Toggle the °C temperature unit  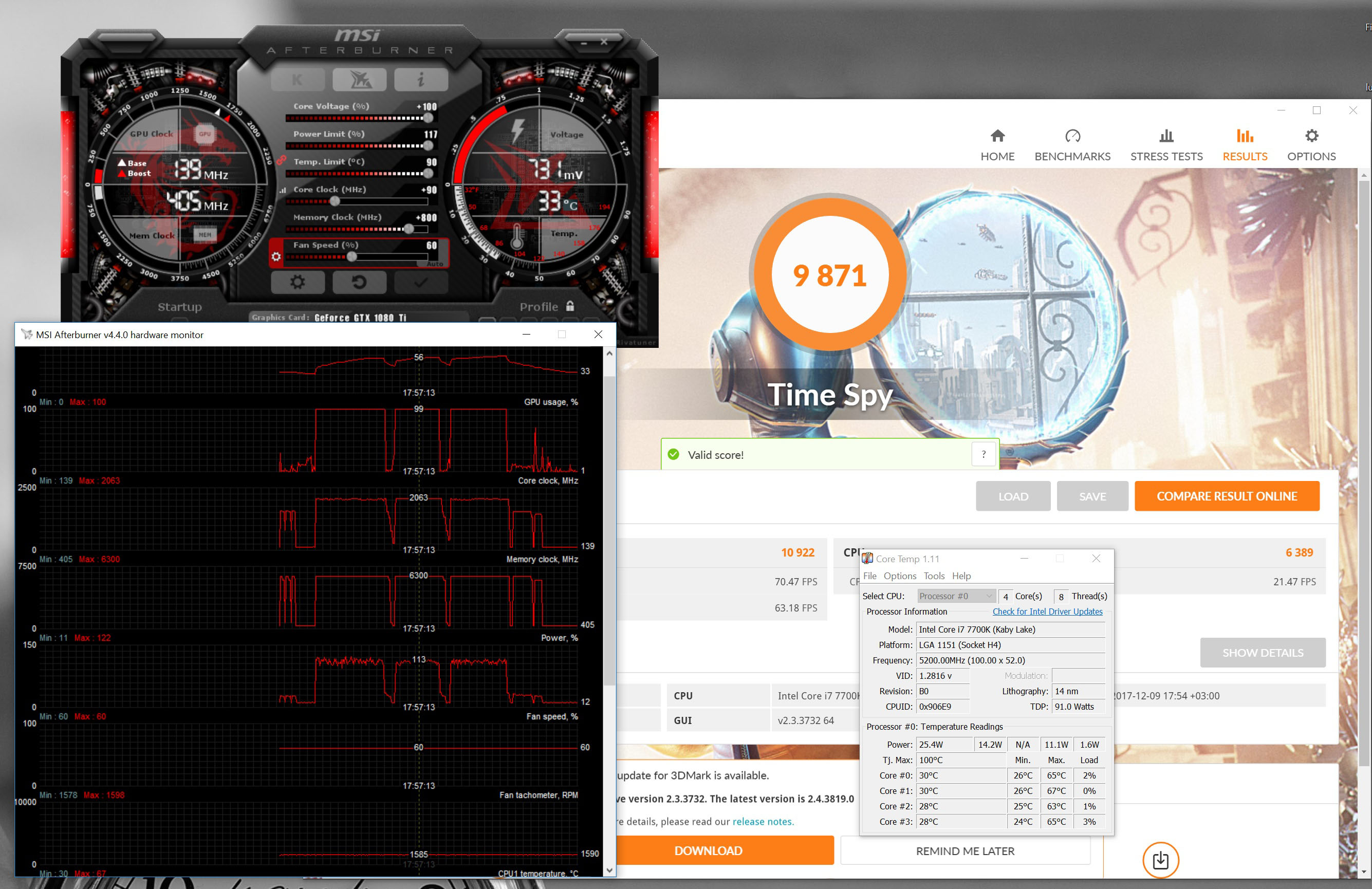[570, 204]
